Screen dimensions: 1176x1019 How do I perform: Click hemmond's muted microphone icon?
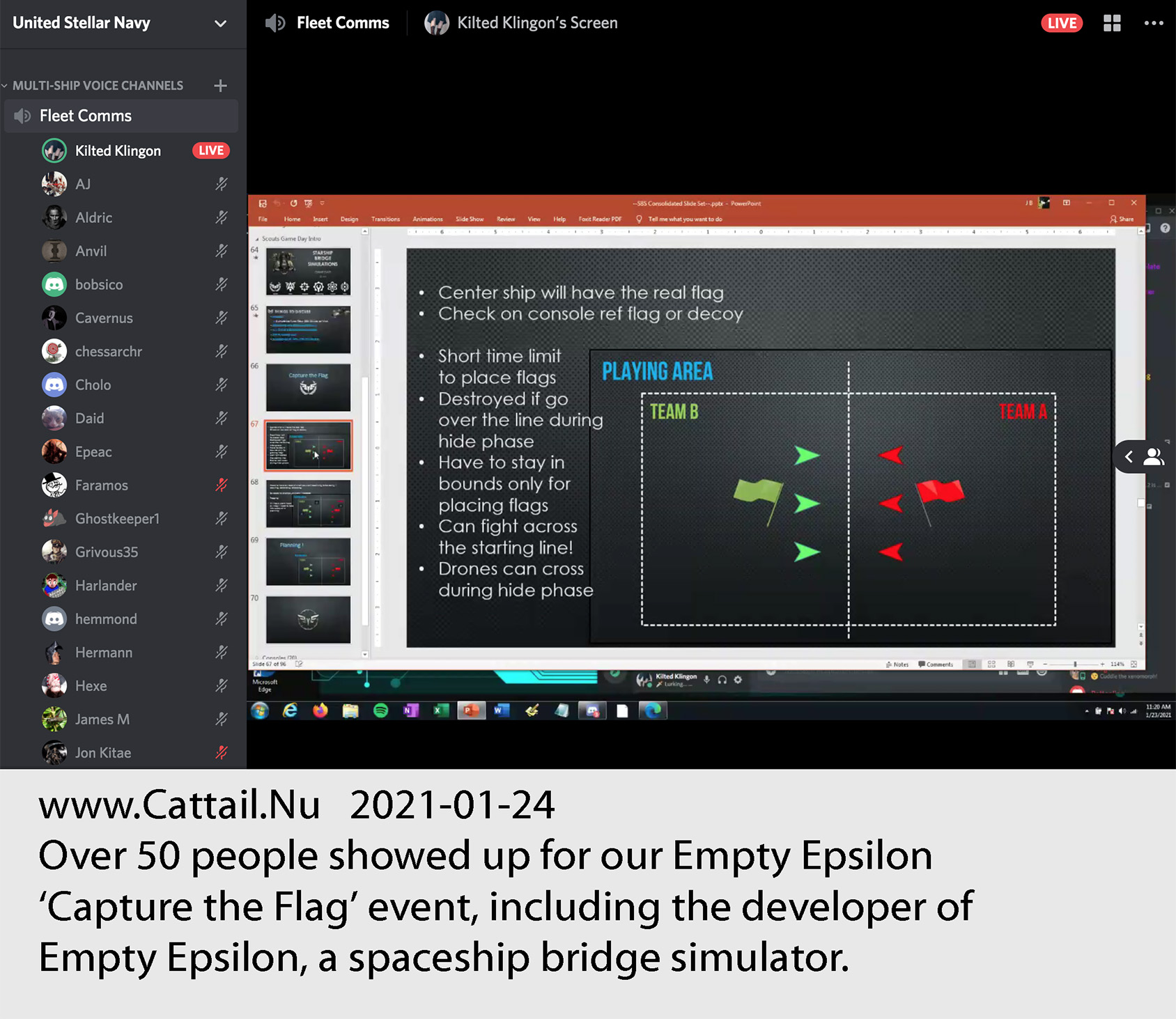coord(222,619)
